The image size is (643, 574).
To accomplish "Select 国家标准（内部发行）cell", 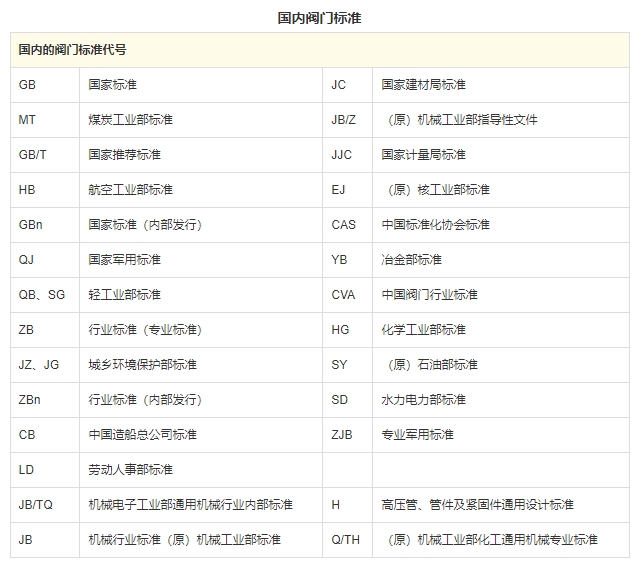I will pos(201,225).
